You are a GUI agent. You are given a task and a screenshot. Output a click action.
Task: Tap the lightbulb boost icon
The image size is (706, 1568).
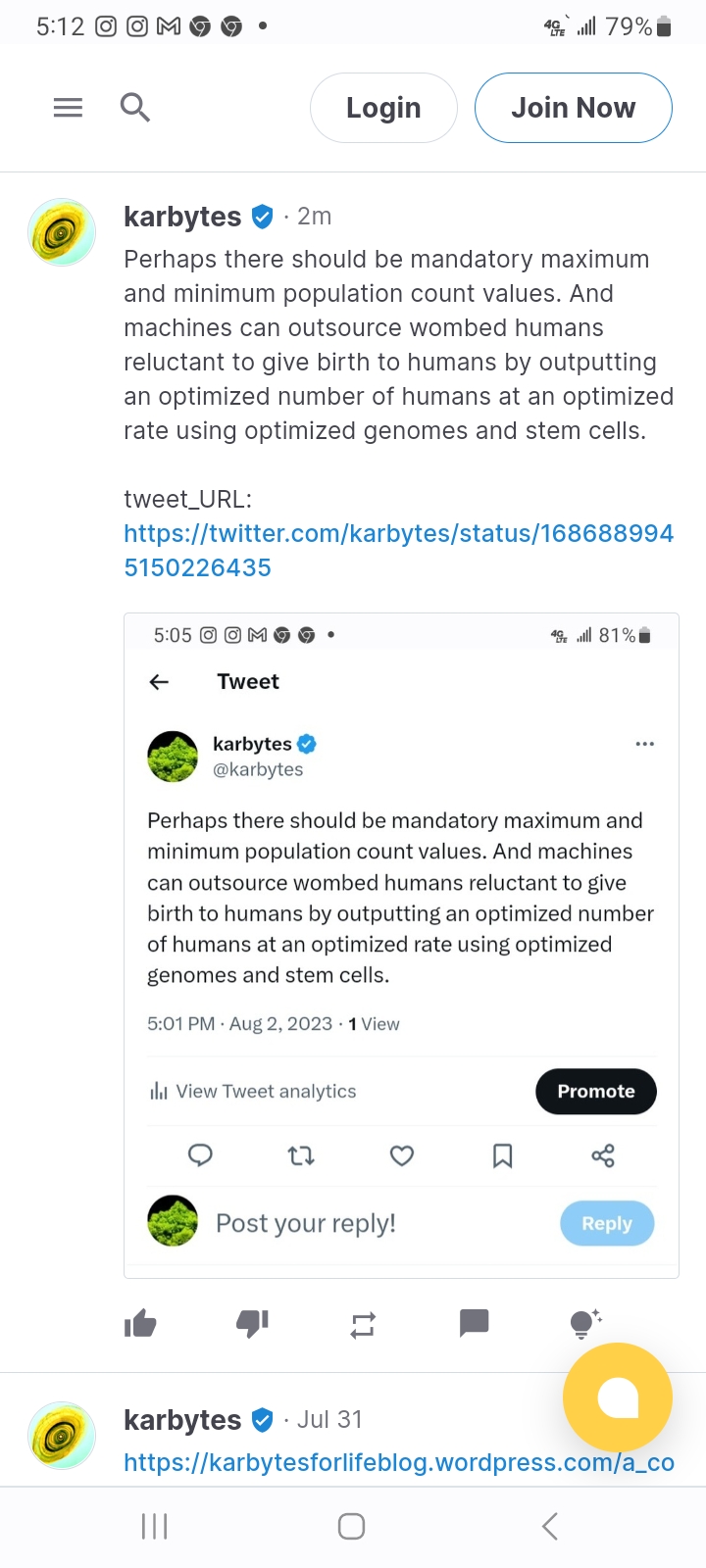tap(584, 1323)
